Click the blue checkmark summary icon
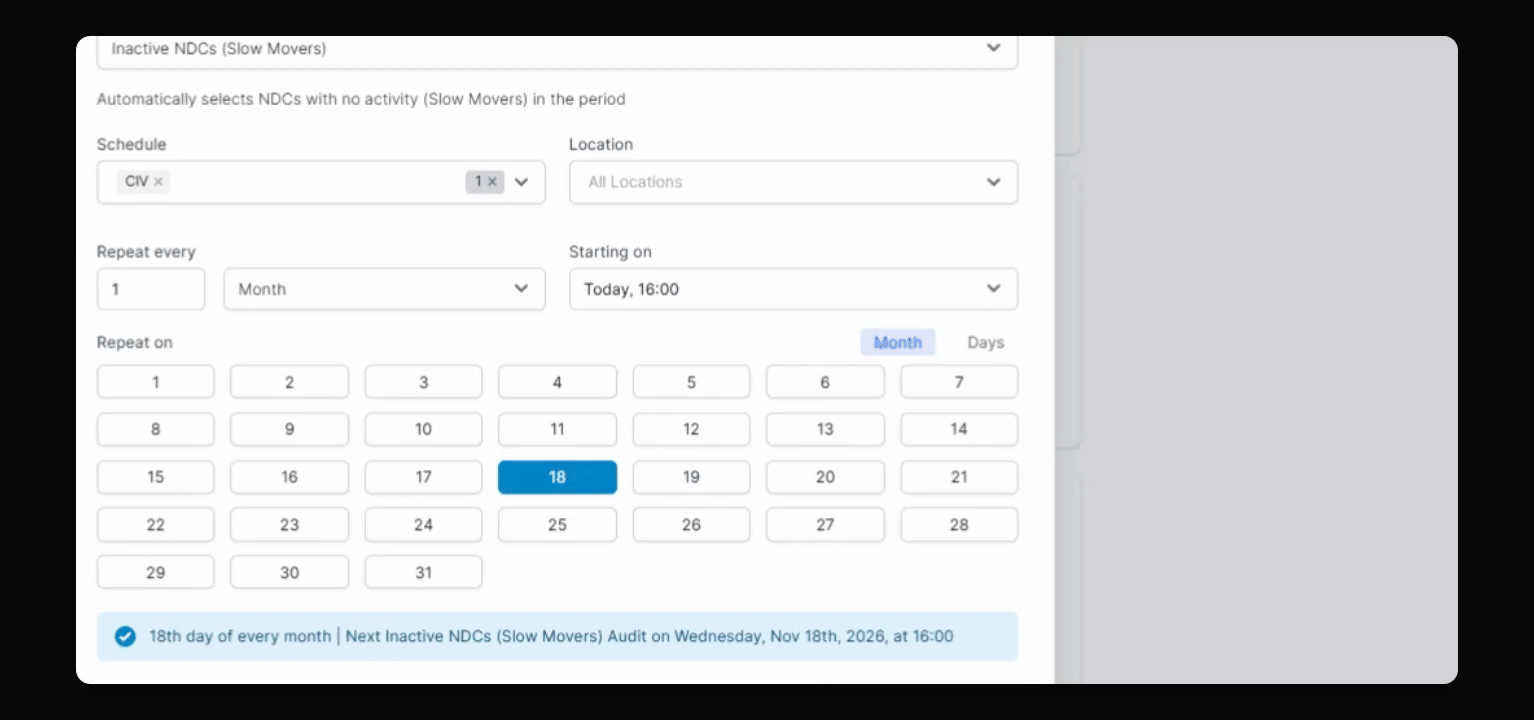This screenshot has height=720, width=1534. pos(125,636)
